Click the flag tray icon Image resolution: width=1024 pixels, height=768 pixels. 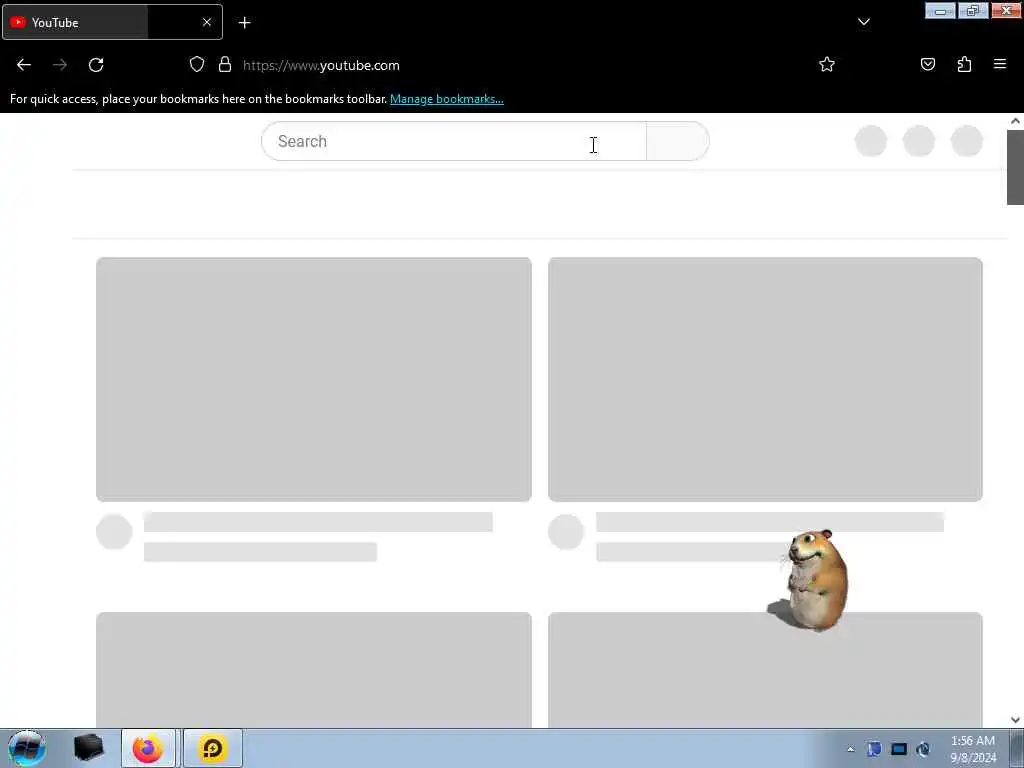click(874, 749)
